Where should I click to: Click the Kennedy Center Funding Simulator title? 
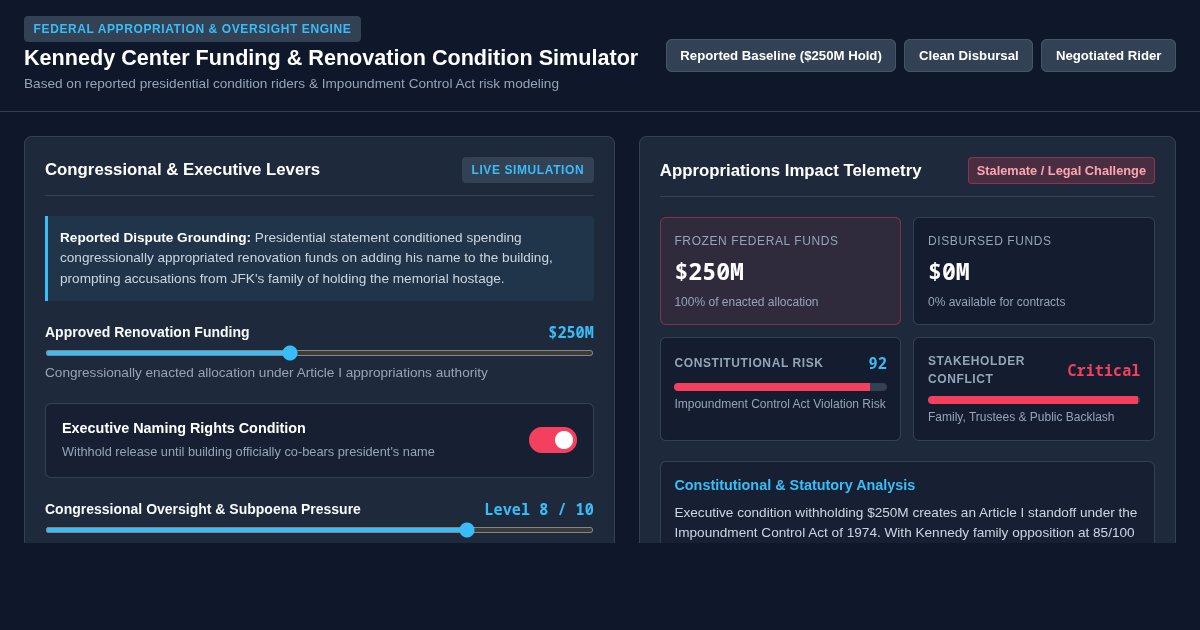coord(331,58)
